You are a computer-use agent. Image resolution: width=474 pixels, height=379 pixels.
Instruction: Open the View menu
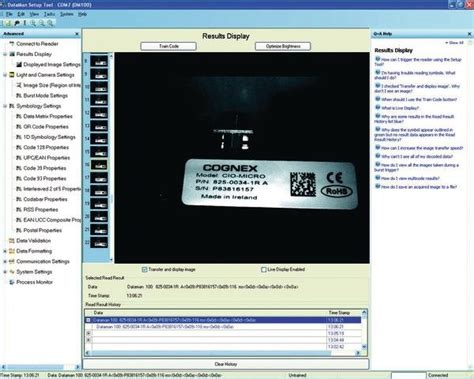(x=34, y=14)
